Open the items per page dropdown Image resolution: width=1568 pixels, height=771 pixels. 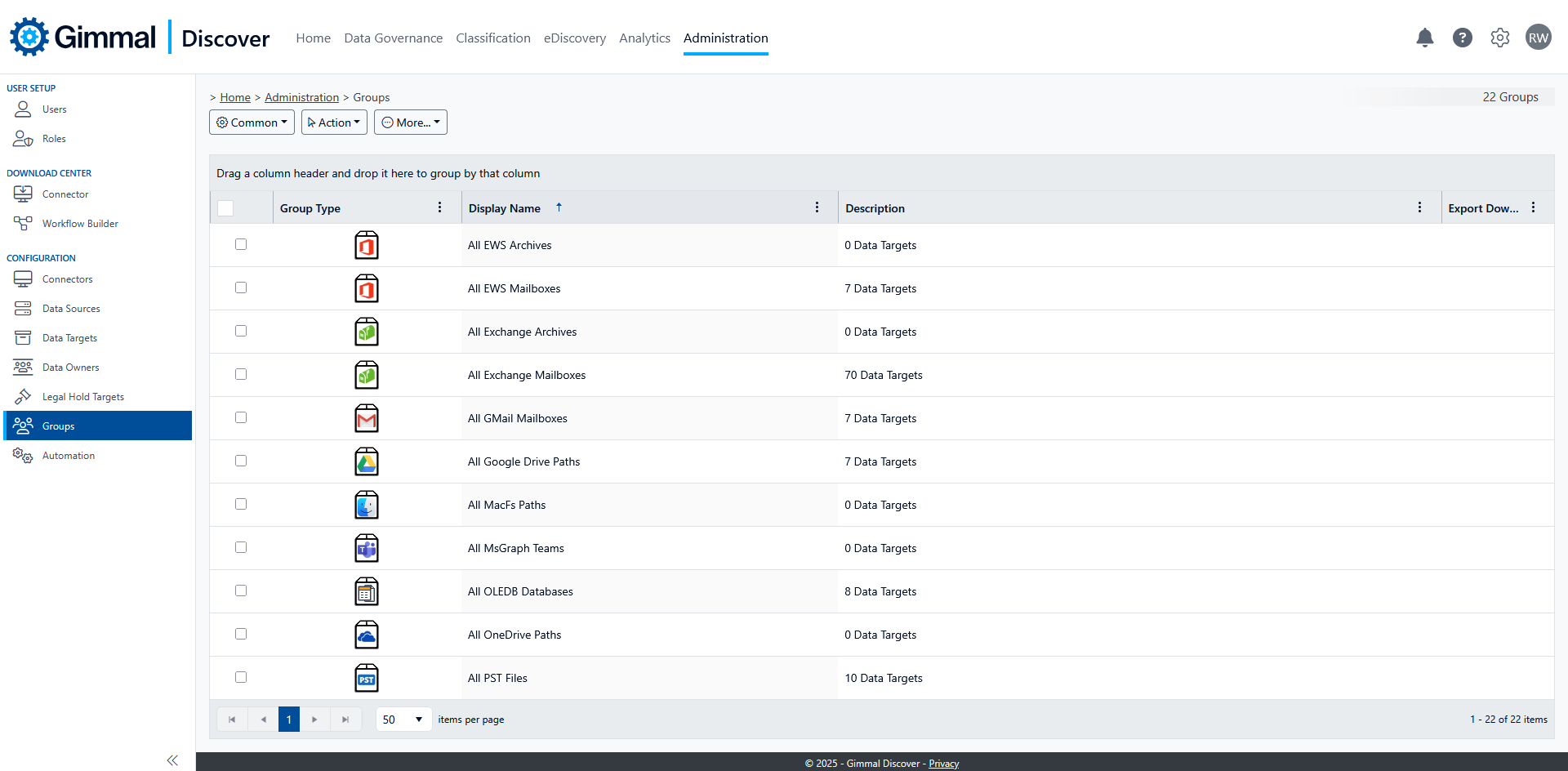click(x=403, y=720)
